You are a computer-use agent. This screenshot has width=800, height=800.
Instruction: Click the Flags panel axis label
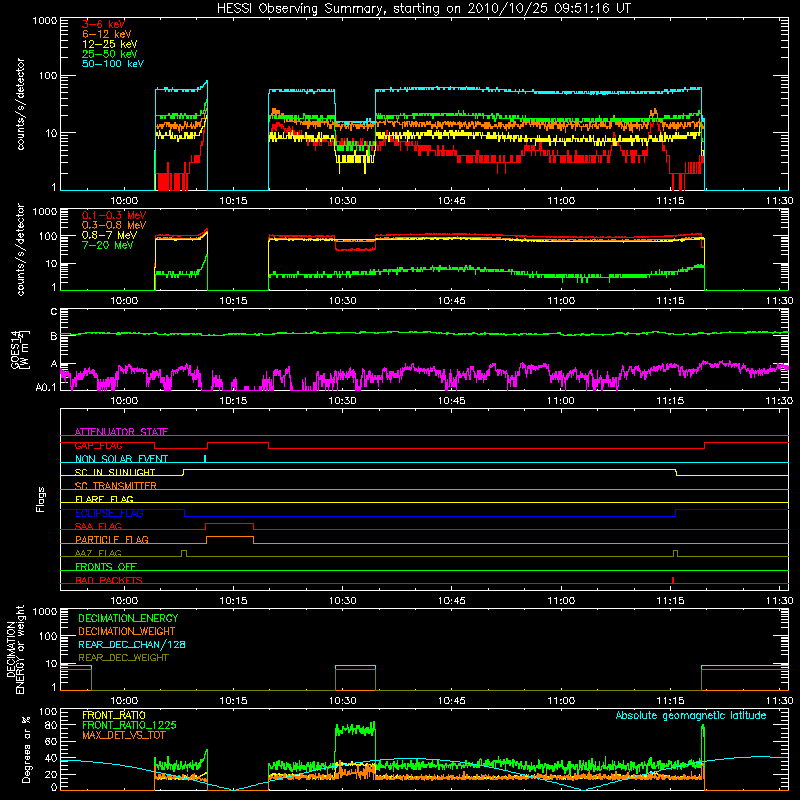click(x=41, y=499)
